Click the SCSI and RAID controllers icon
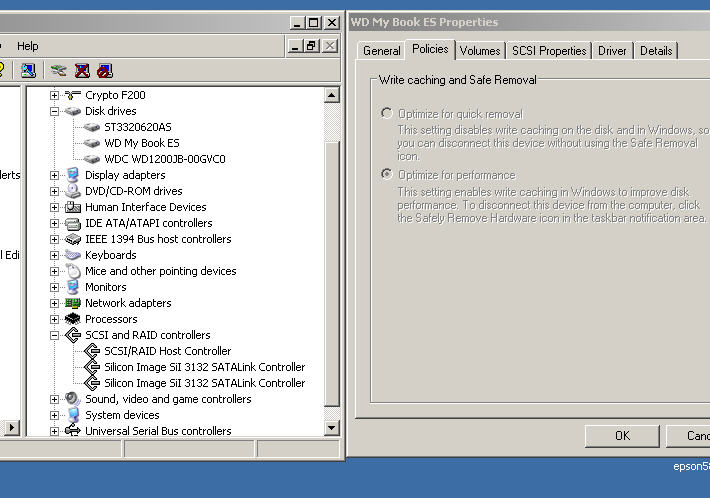This screenshot has height=498, width=710. [x=72, y=335]
